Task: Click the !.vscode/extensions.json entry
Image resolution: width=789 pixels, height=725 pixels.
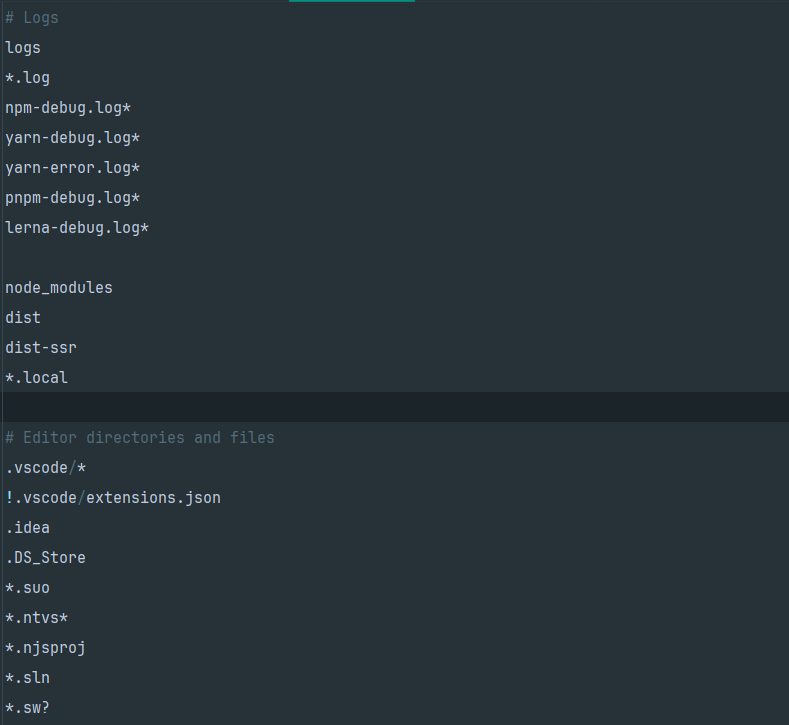Action: click(x=113, y=498)
